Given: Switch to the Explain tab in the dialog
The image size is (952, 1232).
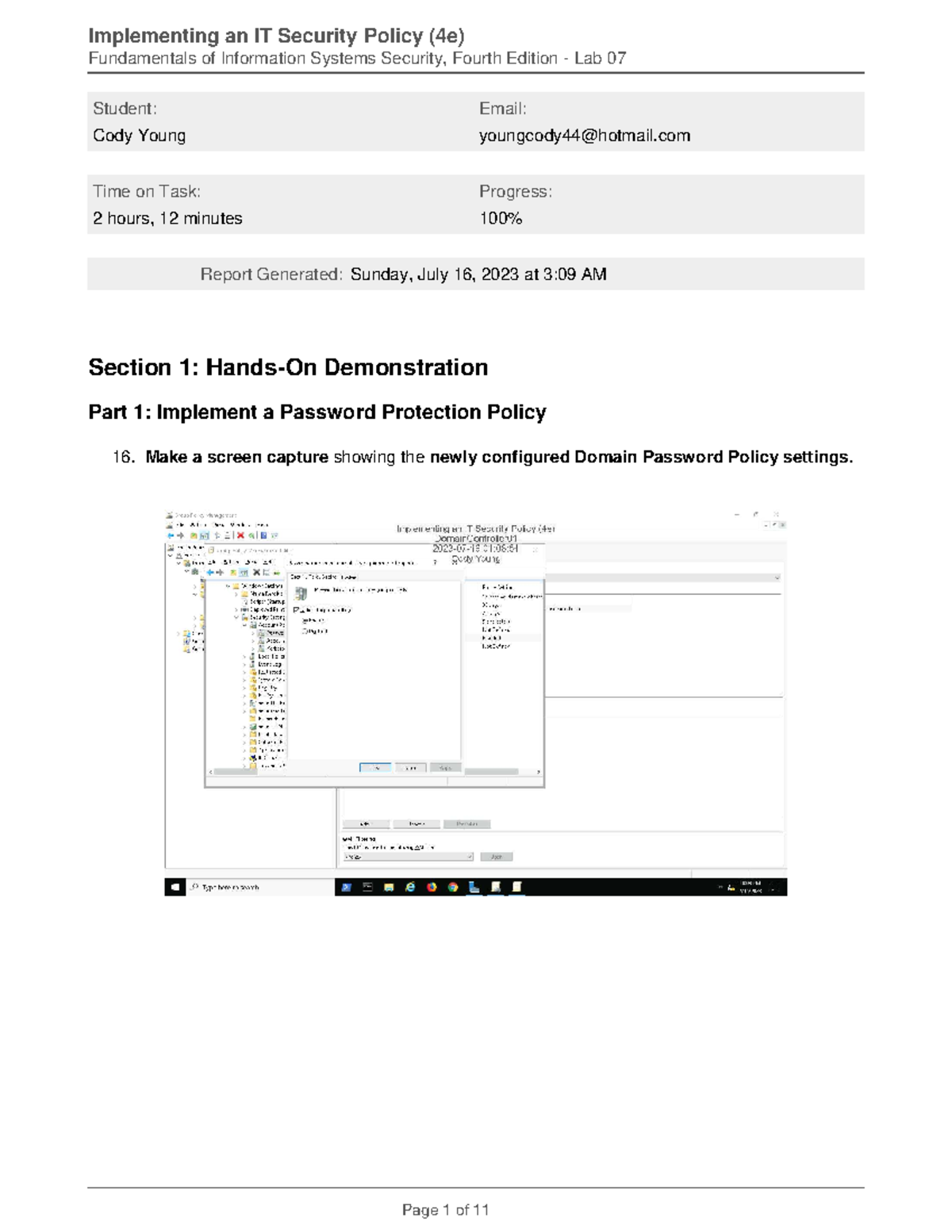Looking at the screenshot, I should (x=349, y=576).
